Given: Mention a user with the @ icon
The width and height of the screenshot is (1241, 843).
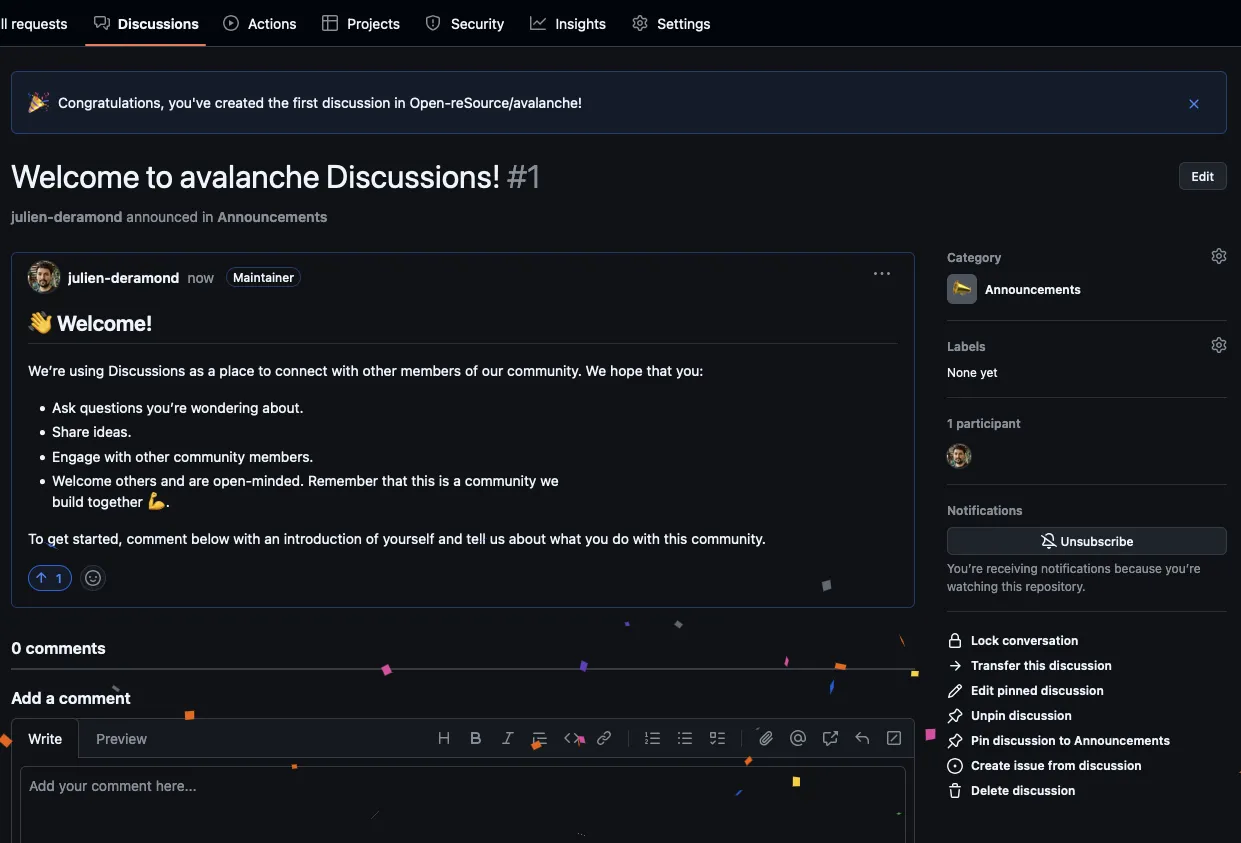Looking at the screenshot, I should point(798,739).
